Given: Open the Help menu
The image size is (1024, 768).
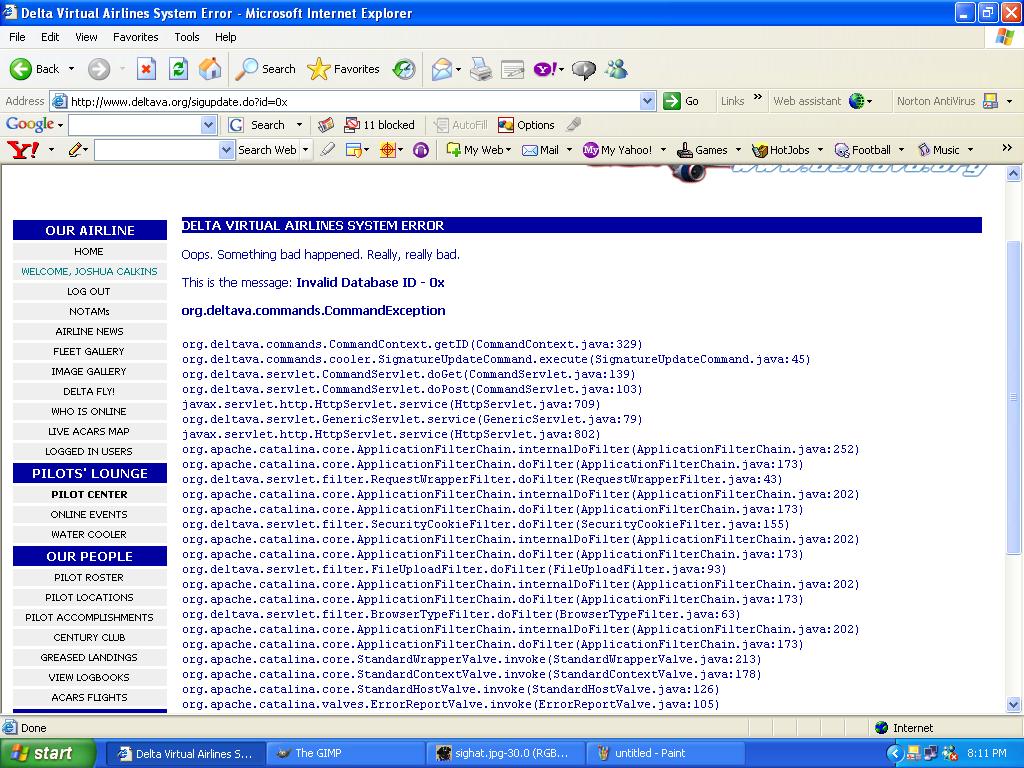Looking at the screenshot, I should [x=225, y=37].
